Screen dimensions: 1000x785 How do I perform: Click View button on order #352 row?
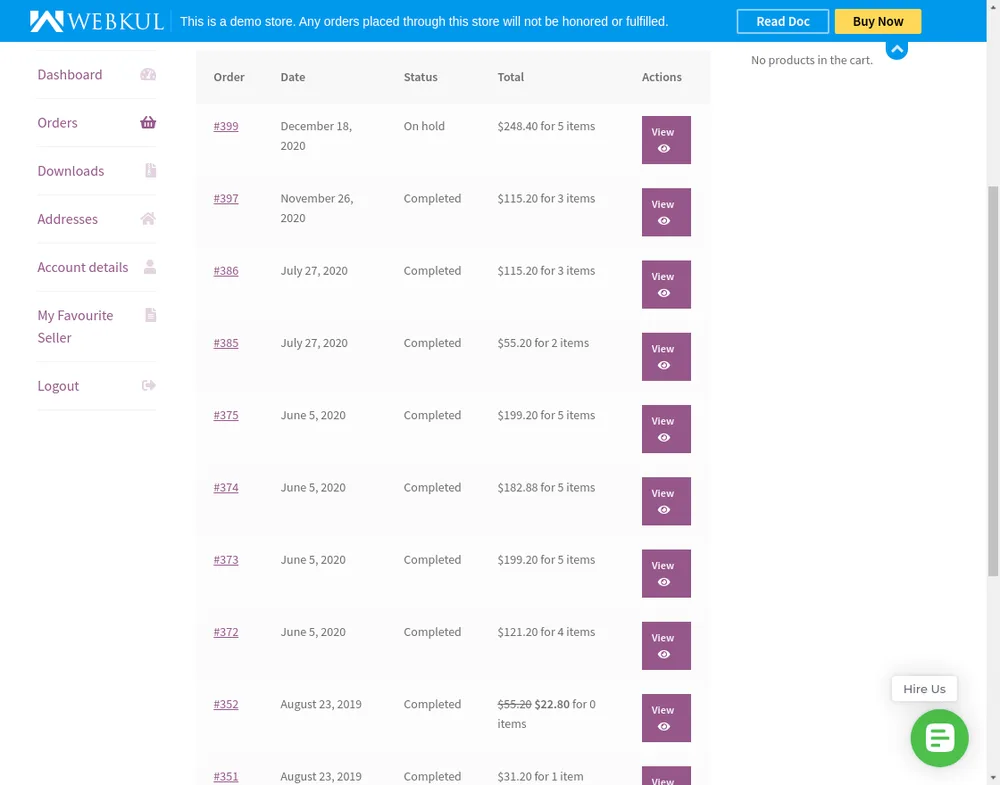666,717
